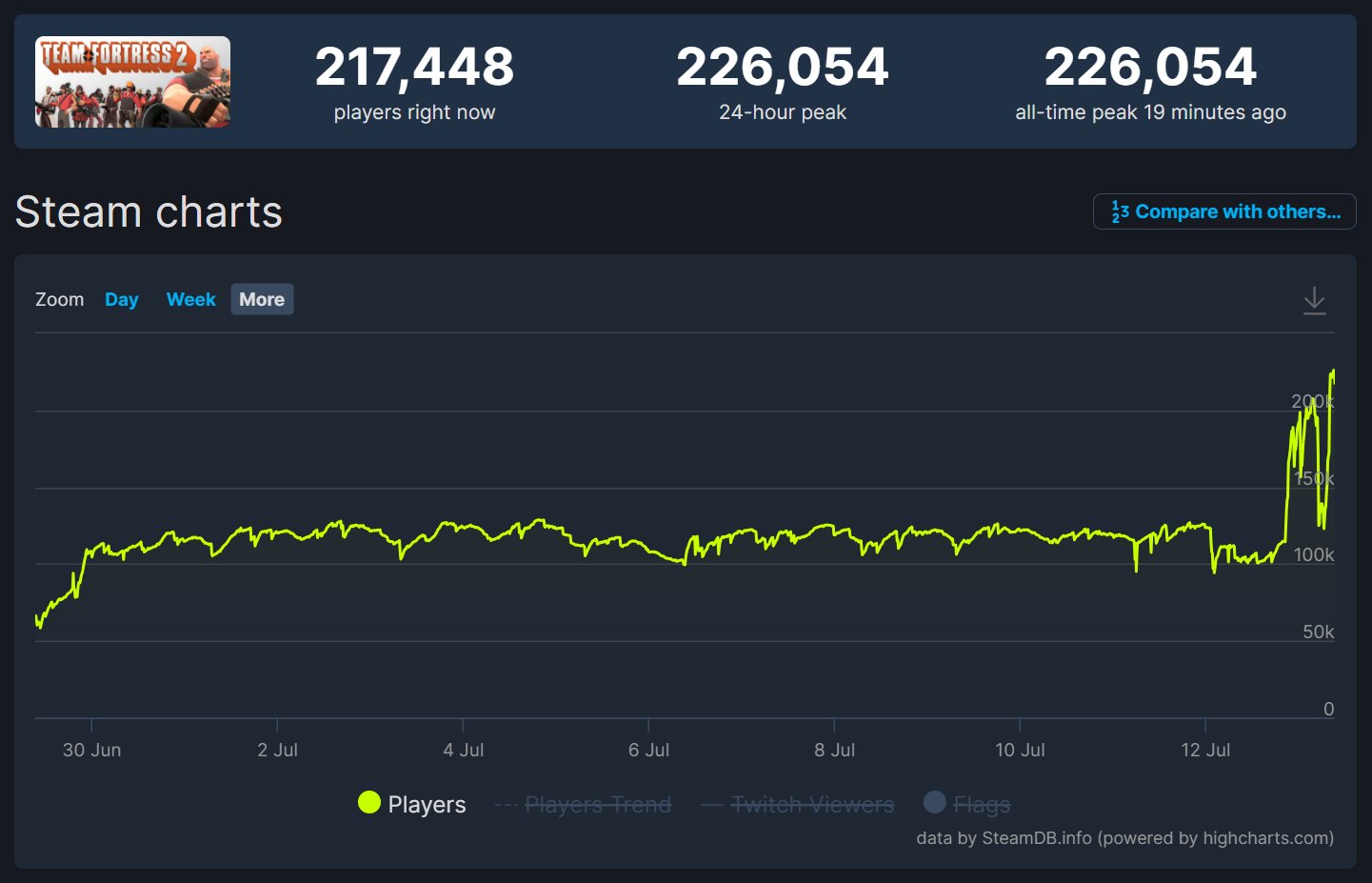This screenshot has width=1372, height=883.
Task: Click the line icon beside Twitch Viewers
Action: coord(710,804)
